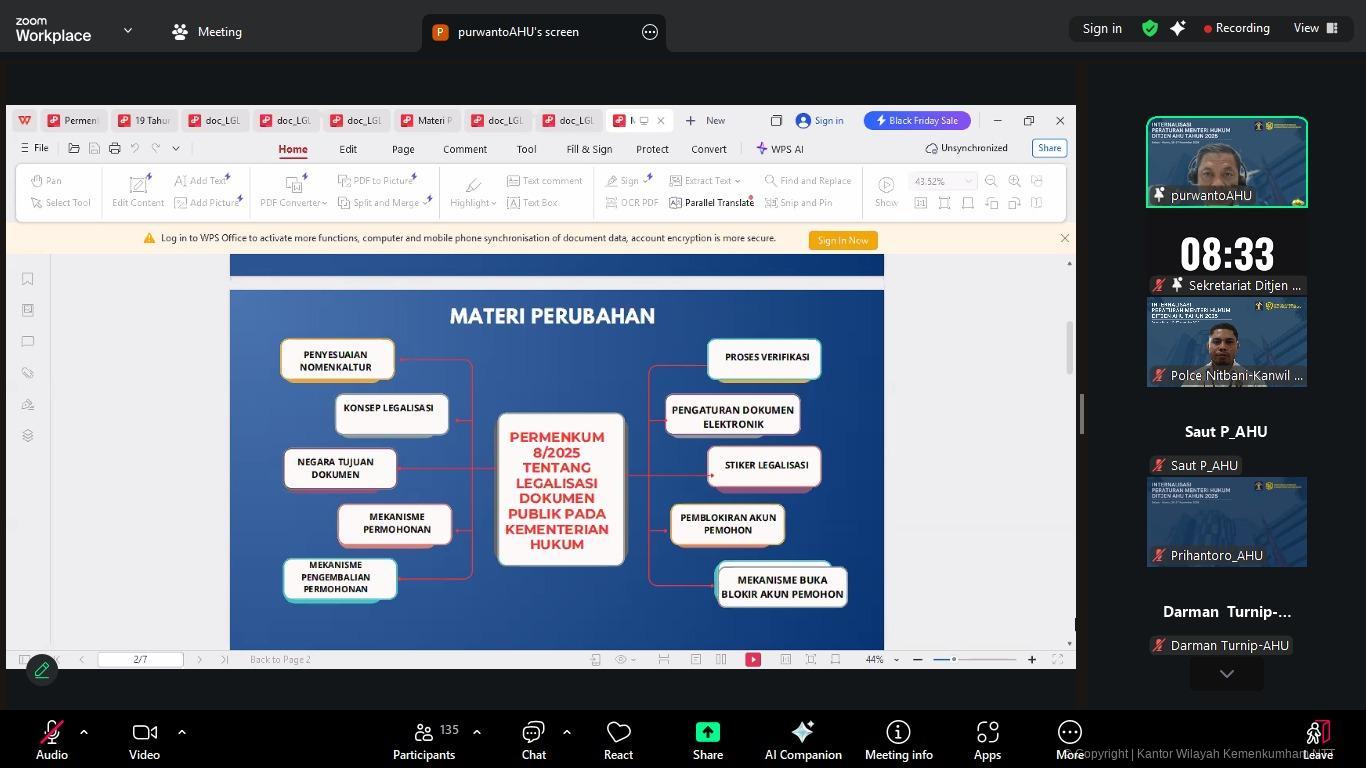This screenshot has height=768, width=1366.
Task: Adjust the WPS zoom slider
Action: pos(954,659)
